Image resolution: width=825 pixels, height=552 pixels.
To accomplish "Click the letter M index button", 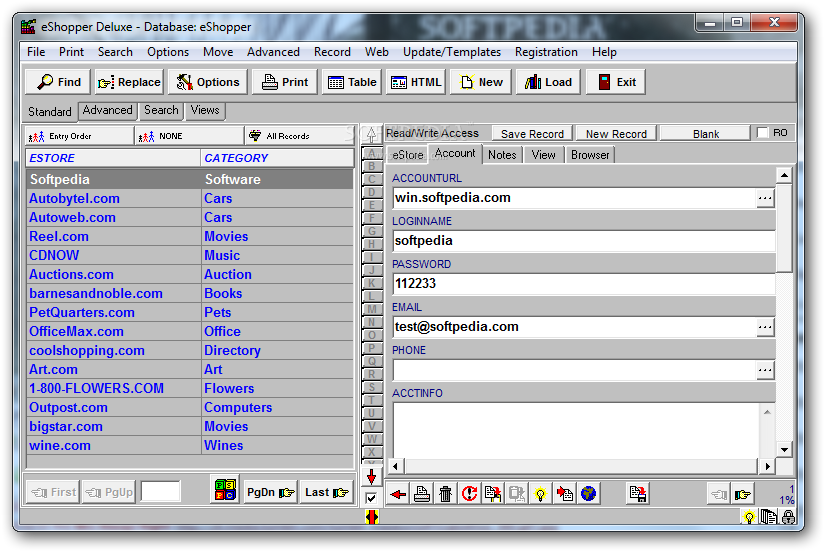I will click(371, 309).
